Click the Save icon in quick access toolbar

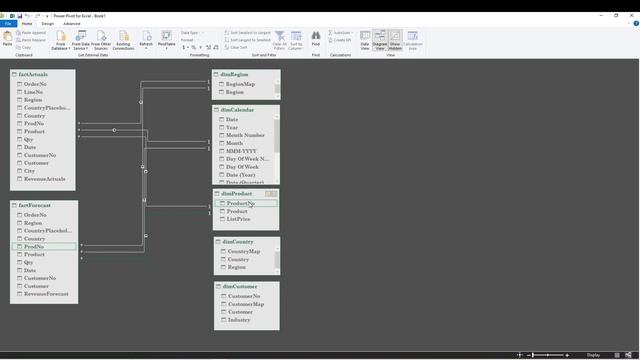point(20,16)
